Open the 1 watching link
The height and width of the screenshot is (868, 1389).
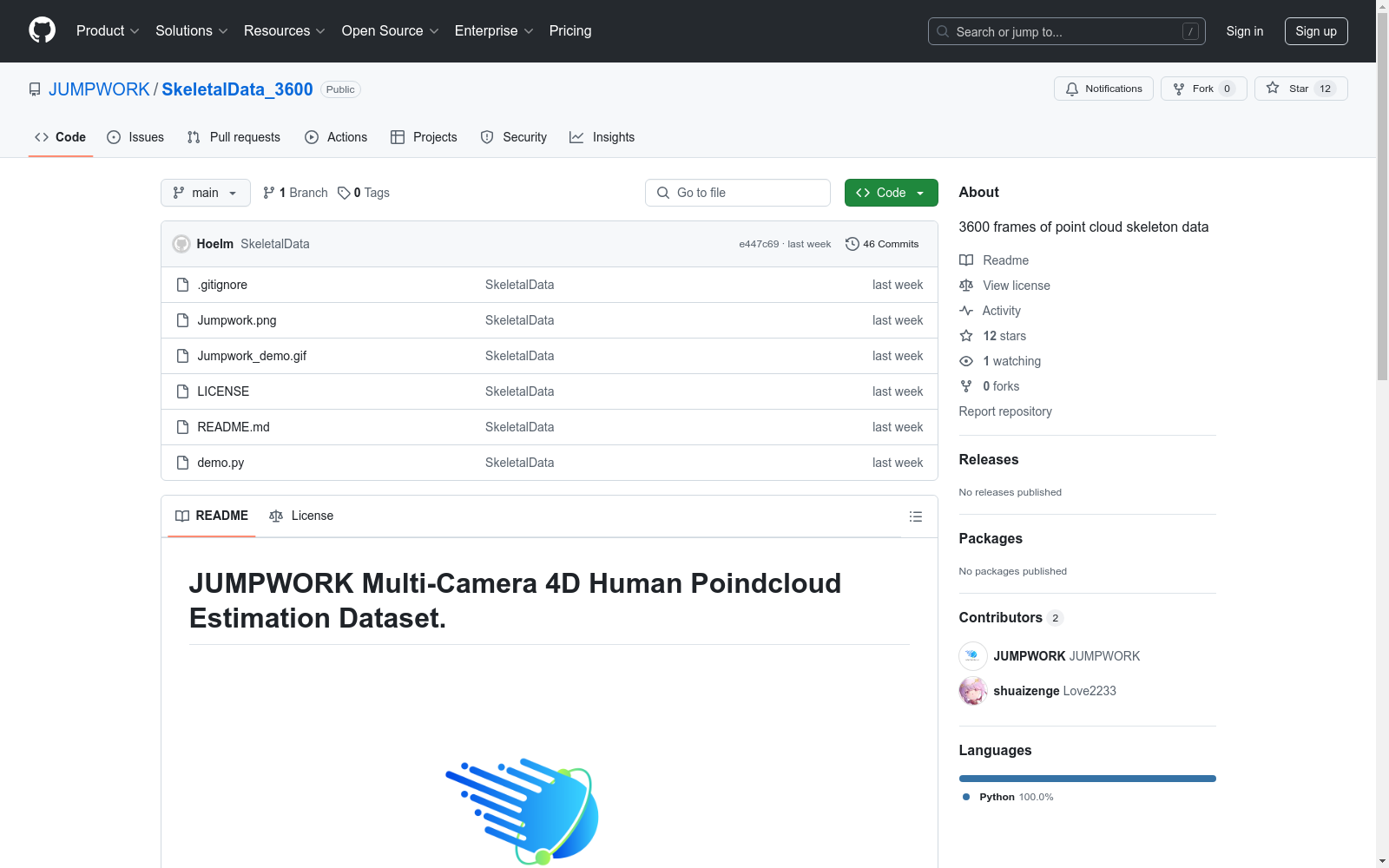[1000, 361]
